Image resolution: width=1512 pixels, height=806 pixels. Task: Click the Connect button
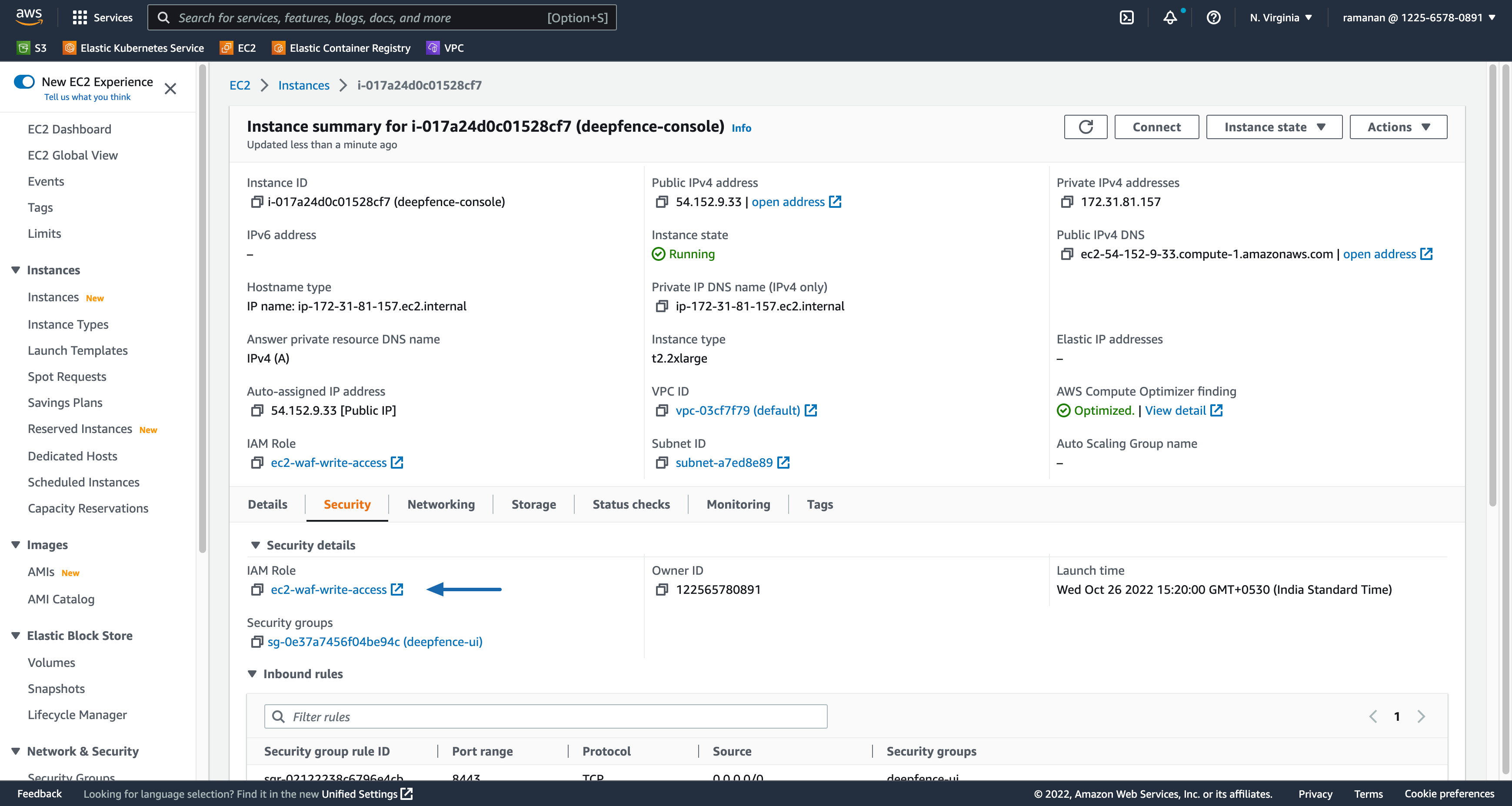pos(1156,127)
